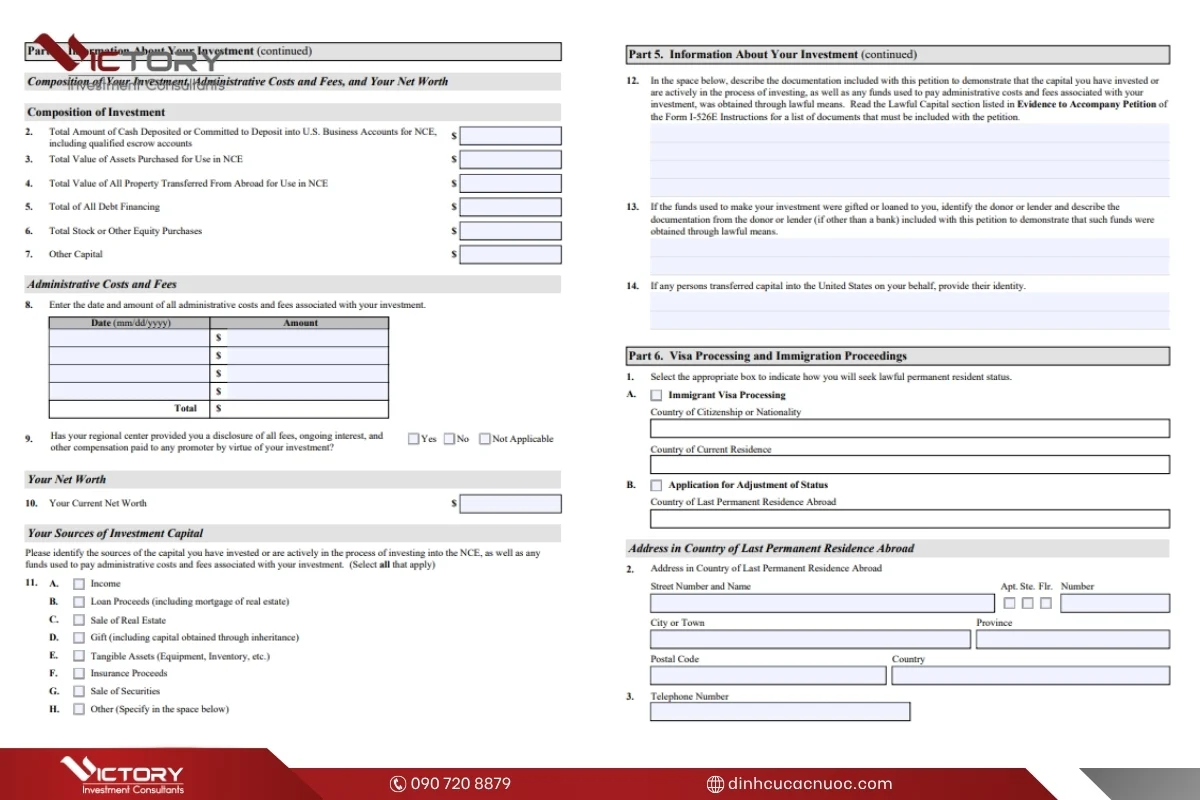1200x800 pixels.
Task: Click Part 6 Visa Processing heading
Action: click(x=768, y=356)
